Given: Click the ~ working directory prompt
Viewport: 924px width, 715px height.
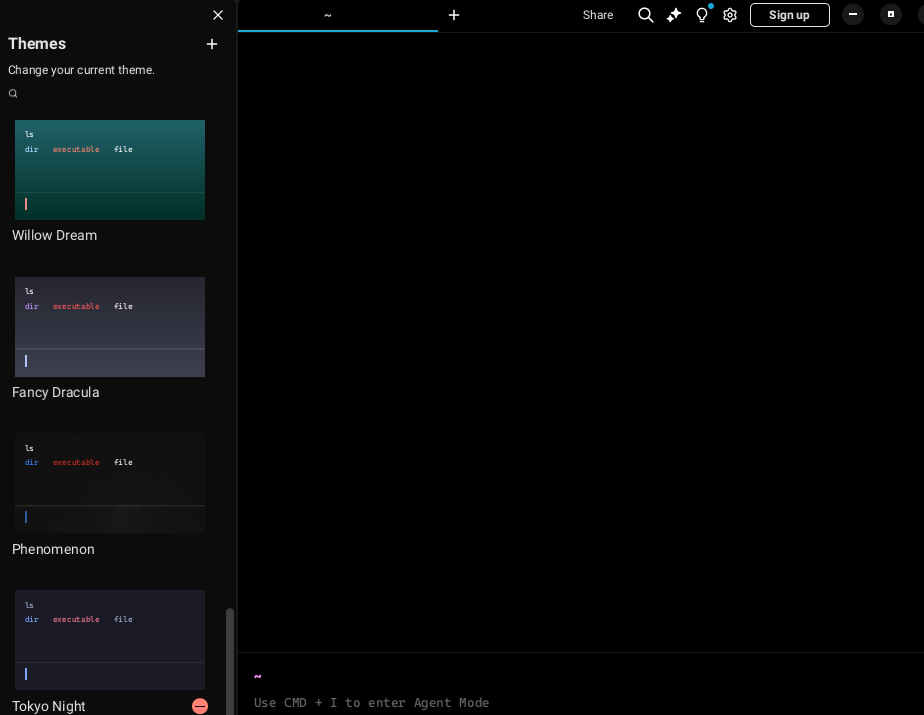Looking at the screenshot, I should coord(258,676).
